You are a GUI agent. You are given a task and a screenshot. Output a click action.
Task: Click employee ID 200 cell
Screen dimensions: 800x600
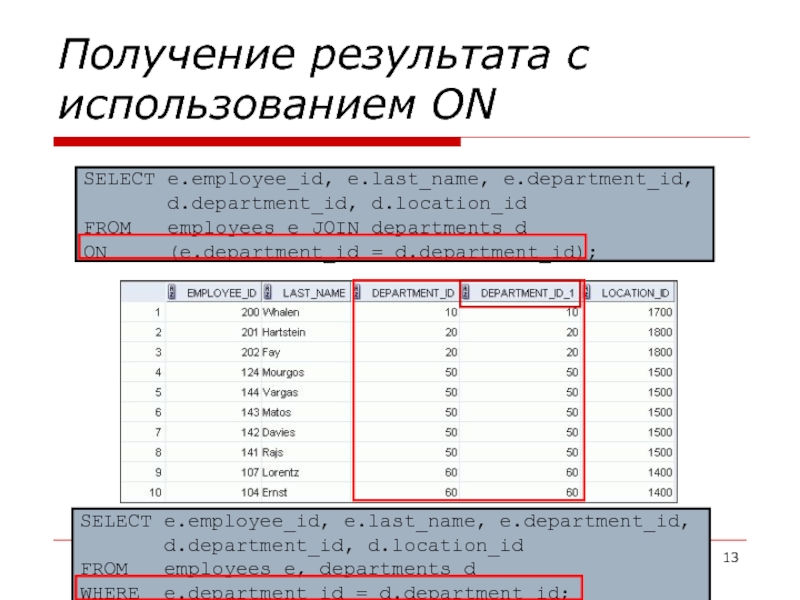(214, 312)
